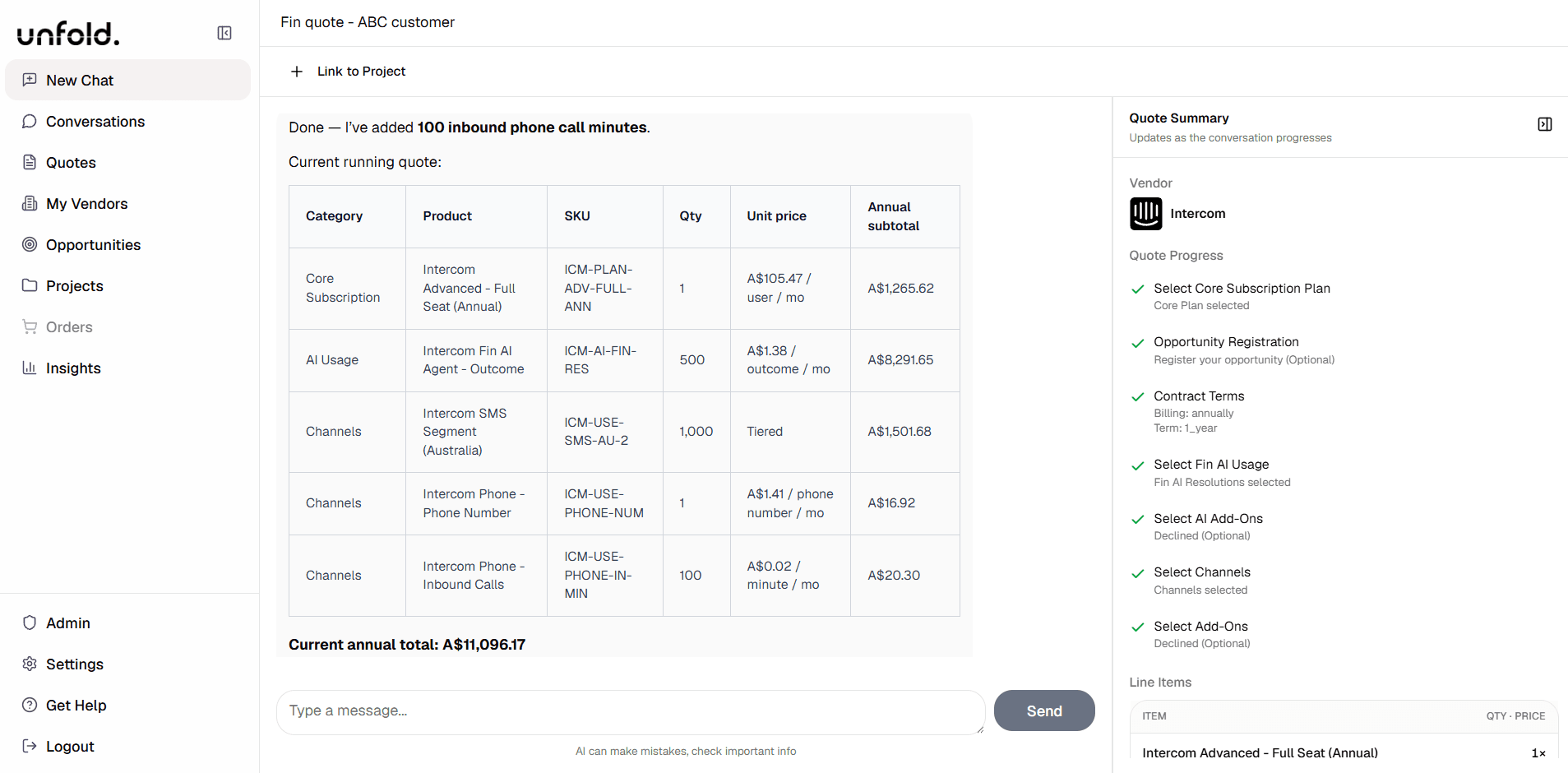Click the Insights bar chart icon

(30, 368)
